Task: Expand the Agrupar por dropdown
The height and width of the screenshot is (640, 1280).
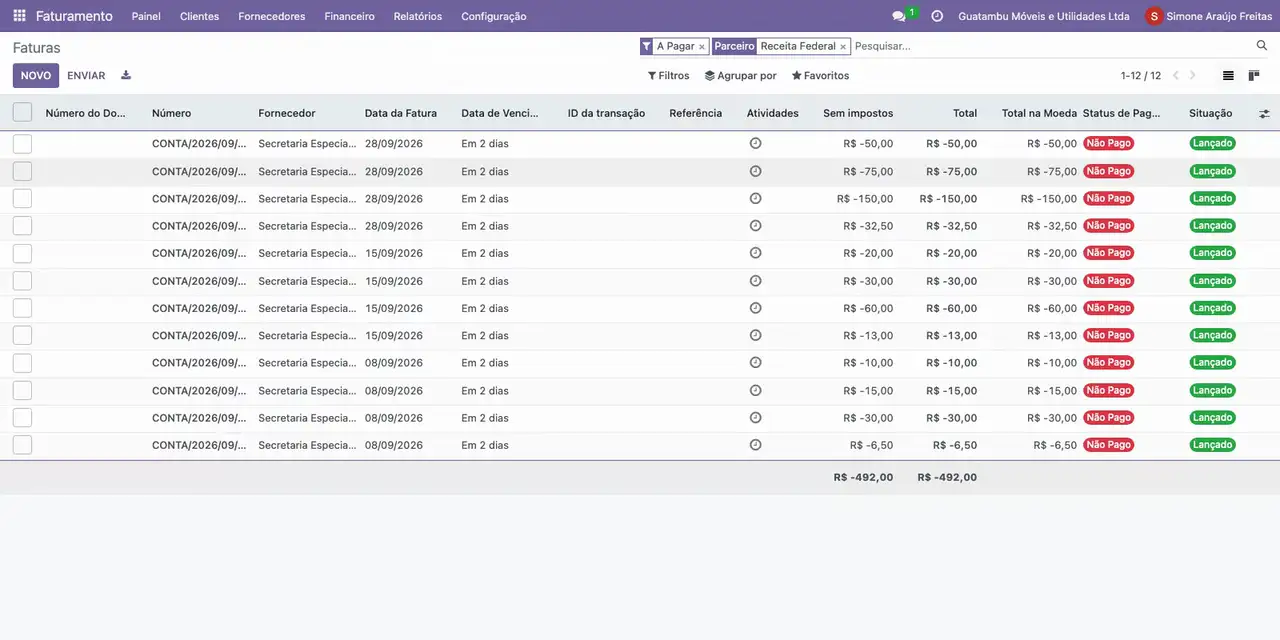Action: point(740,76)
